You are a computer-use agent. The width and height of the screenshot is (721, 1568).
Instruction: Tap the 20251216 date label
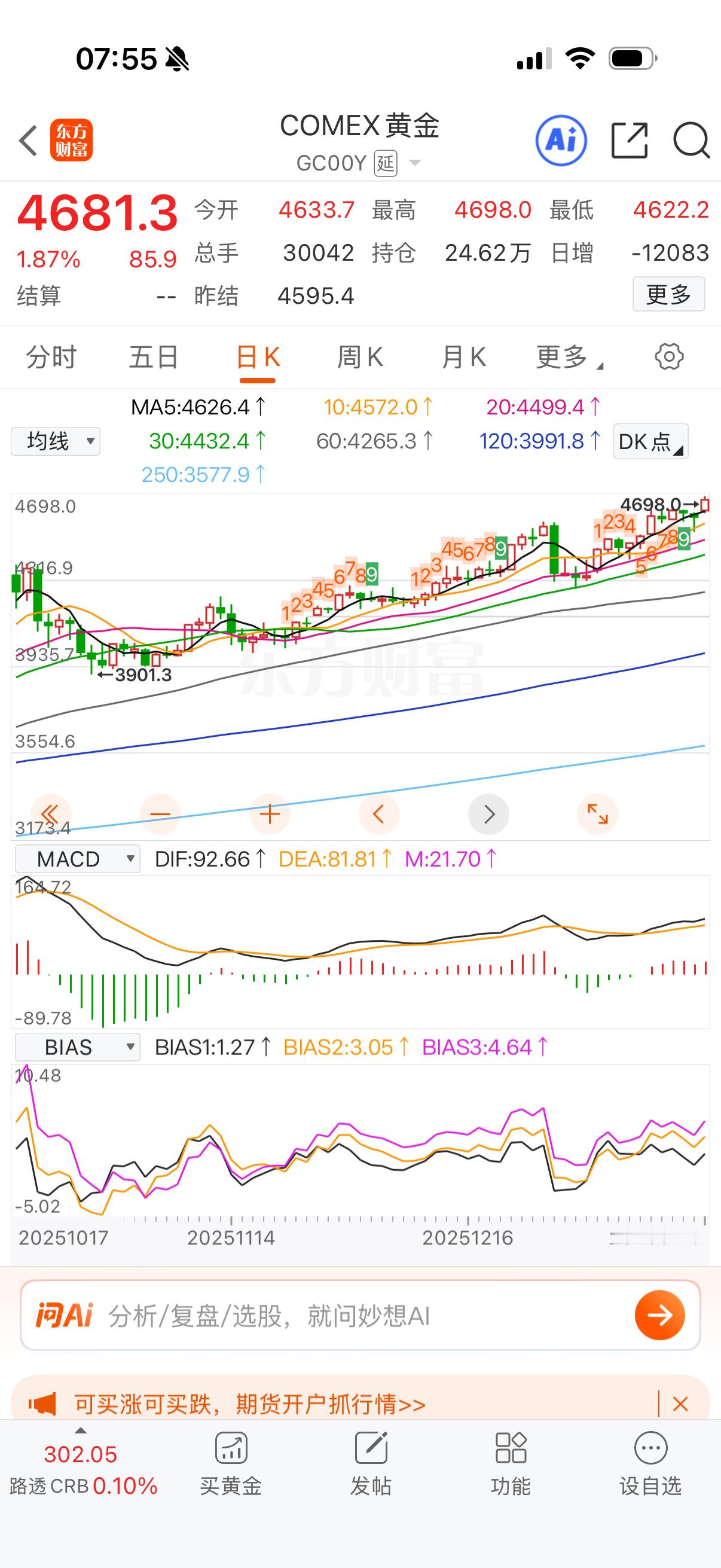468,1237
